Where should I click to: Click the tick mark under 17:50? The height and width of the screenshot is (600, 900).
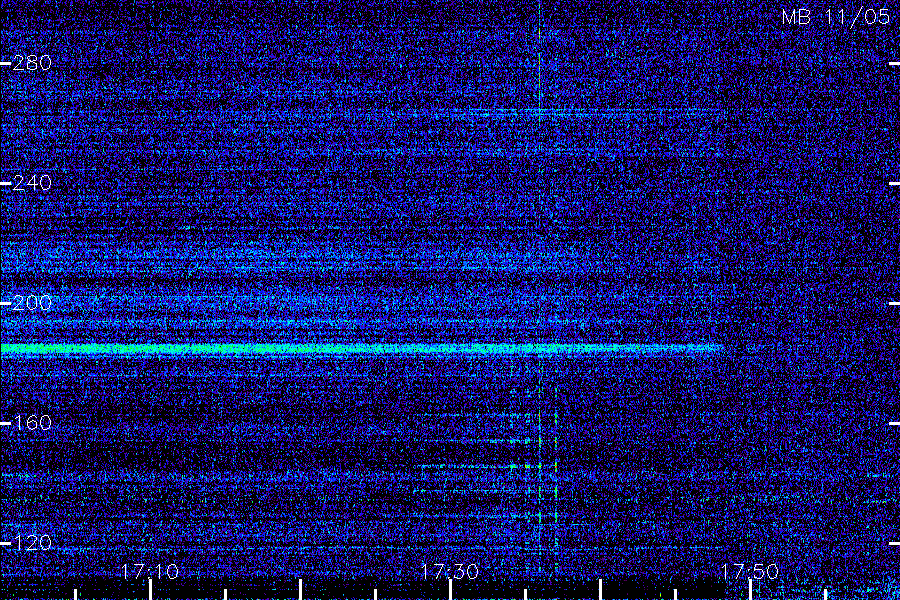(750, 590)
